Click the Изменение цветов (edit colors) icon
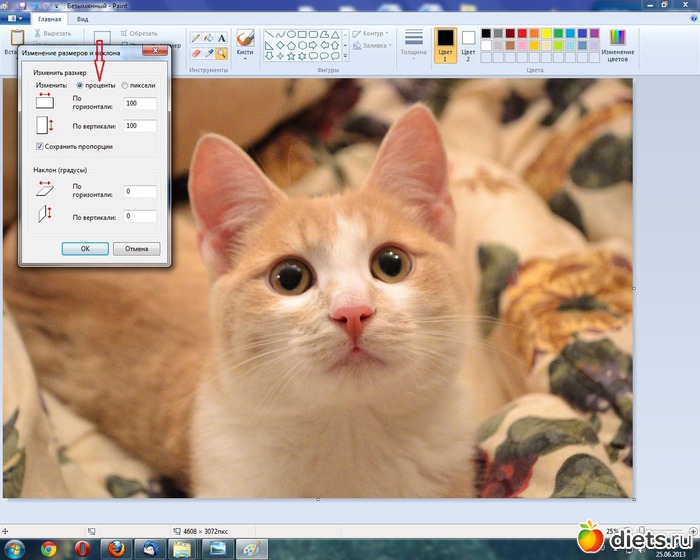The height and width of the screenshot is (560, 700). 618,37
